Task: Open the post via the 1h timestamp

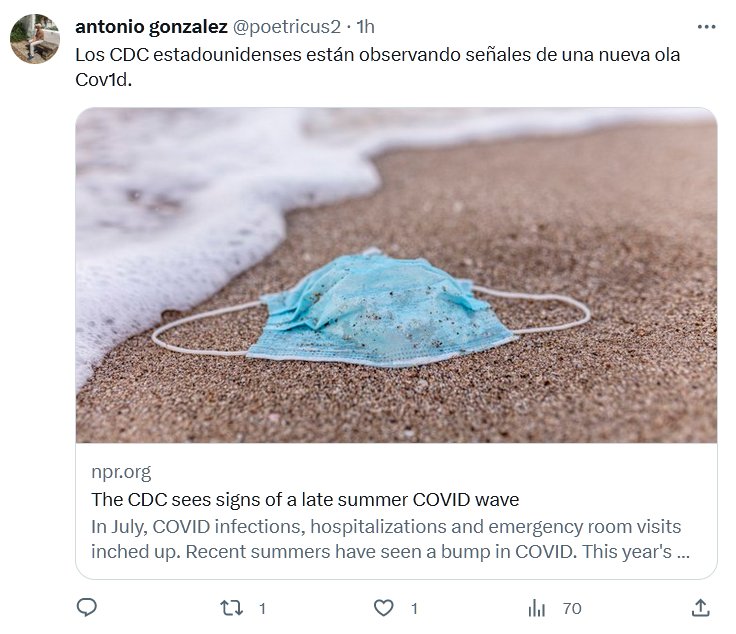Action: 365,27
